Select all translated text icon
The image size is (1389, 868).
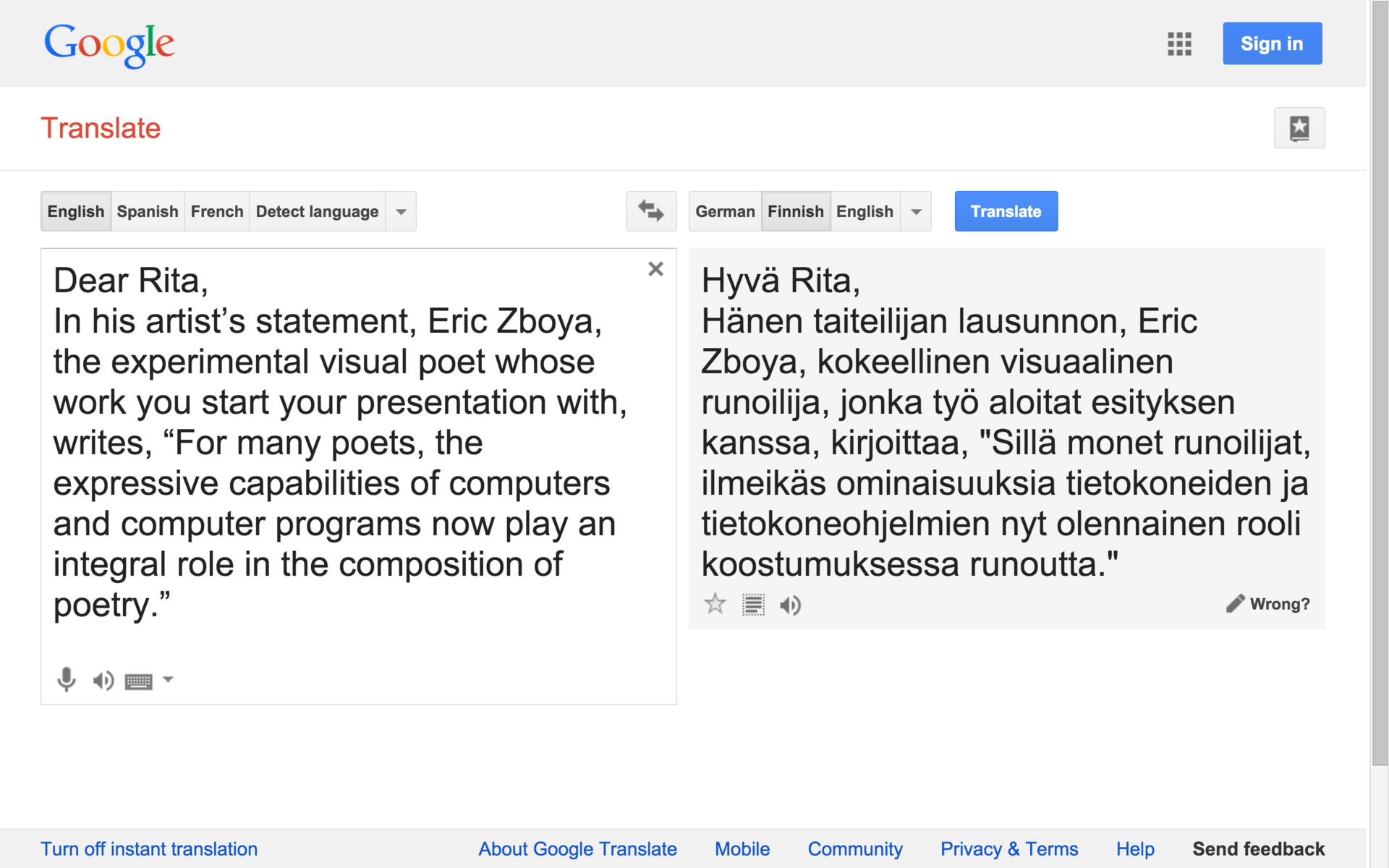753,605
